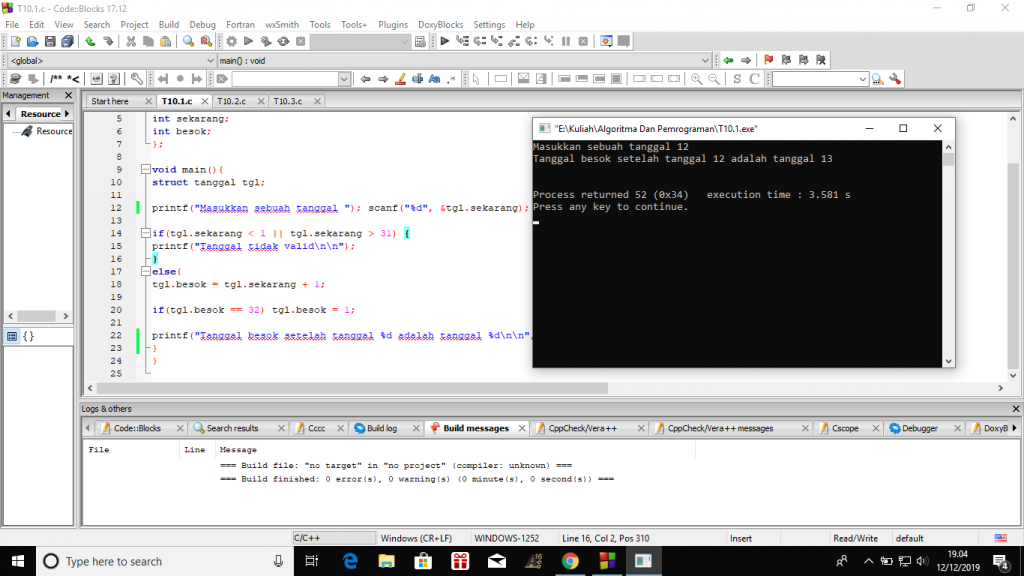Open the Build log tab
Image resolution: width=1024 pixels, height=576 pixels.
[x=381, y=428]
